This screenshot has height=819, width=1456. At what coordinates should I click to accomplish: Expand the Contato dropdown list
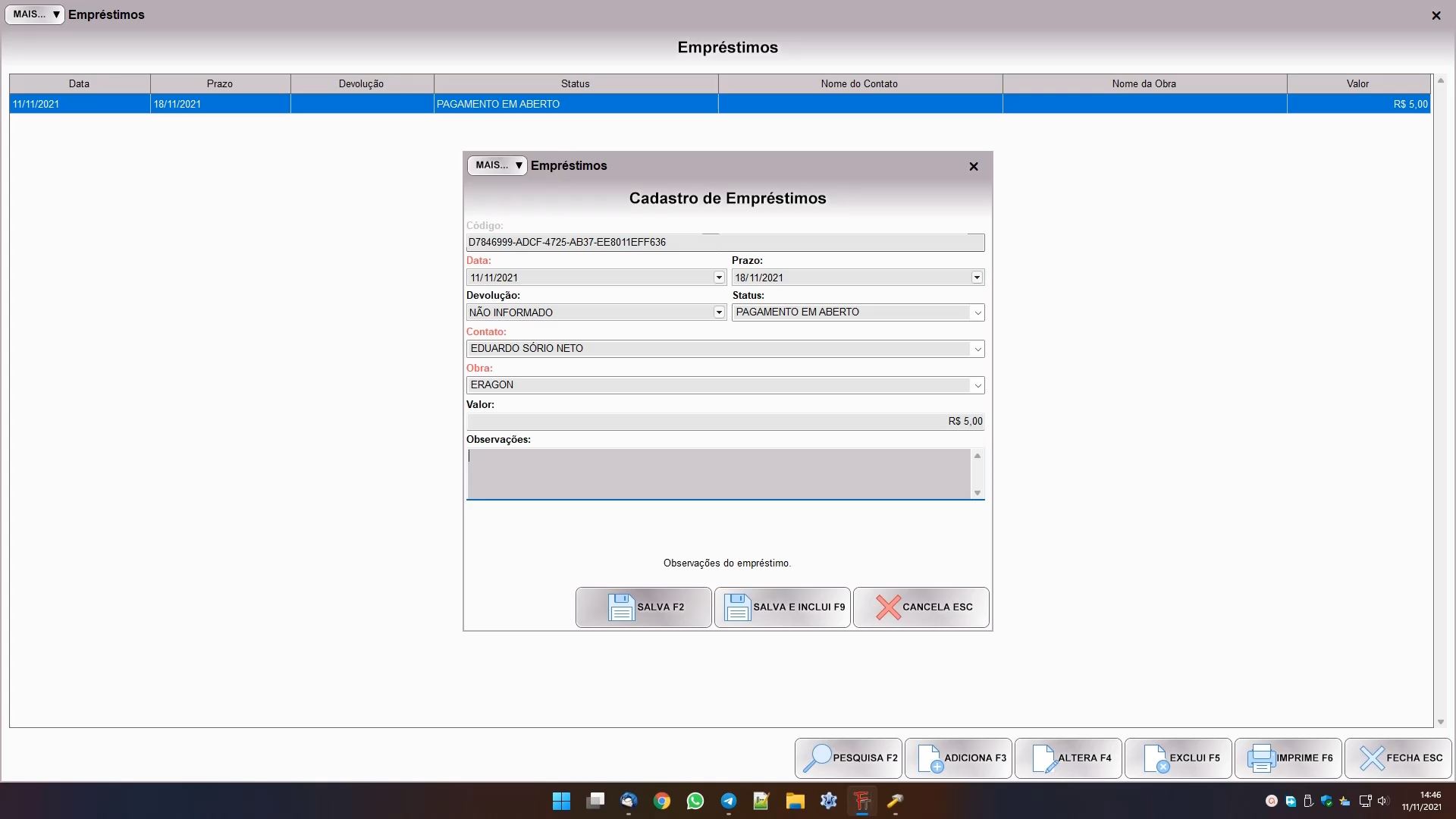tap(977, 349)
